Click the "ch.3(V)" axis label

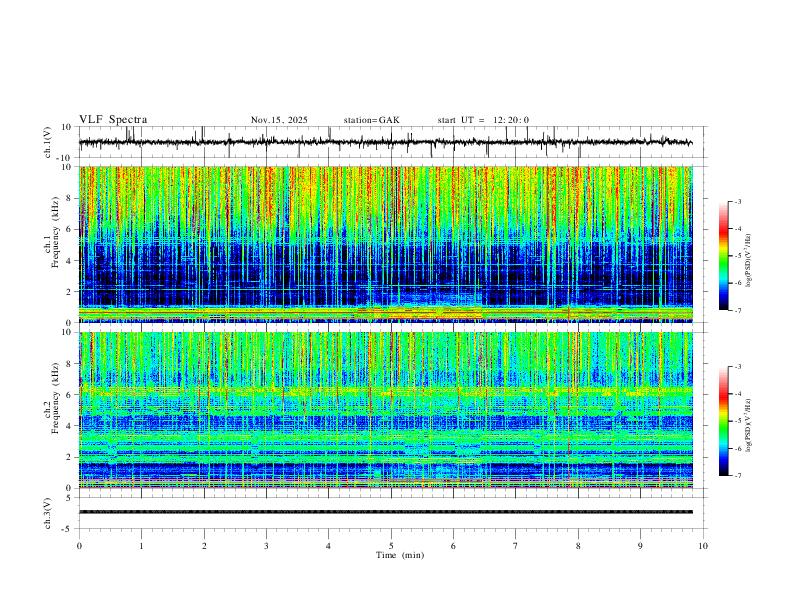tap(48, 513)
